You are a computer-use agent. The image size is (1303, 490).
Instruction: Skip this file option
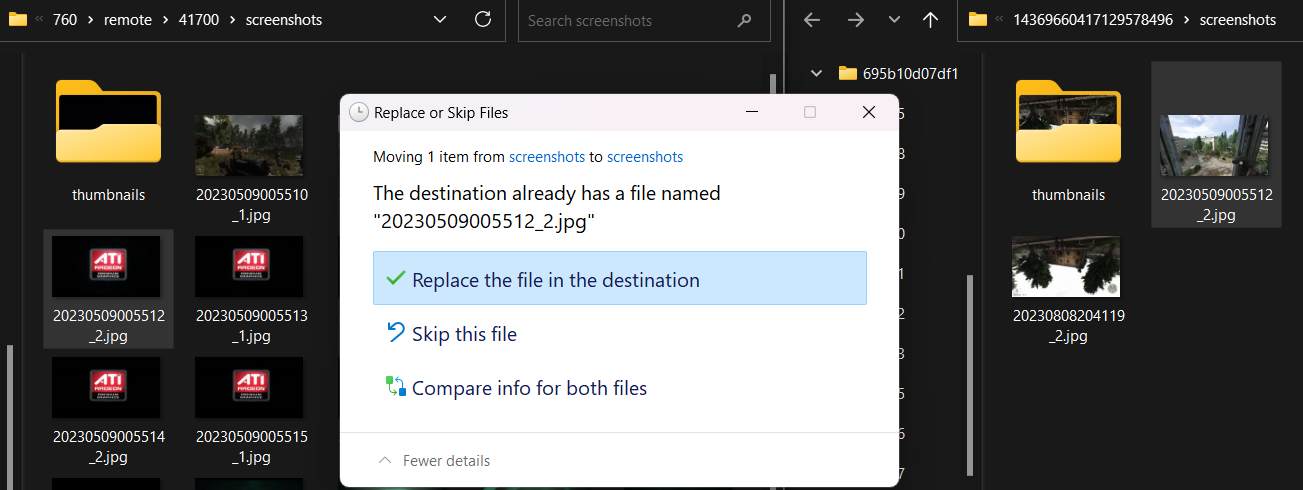click(x=464, y=334)
